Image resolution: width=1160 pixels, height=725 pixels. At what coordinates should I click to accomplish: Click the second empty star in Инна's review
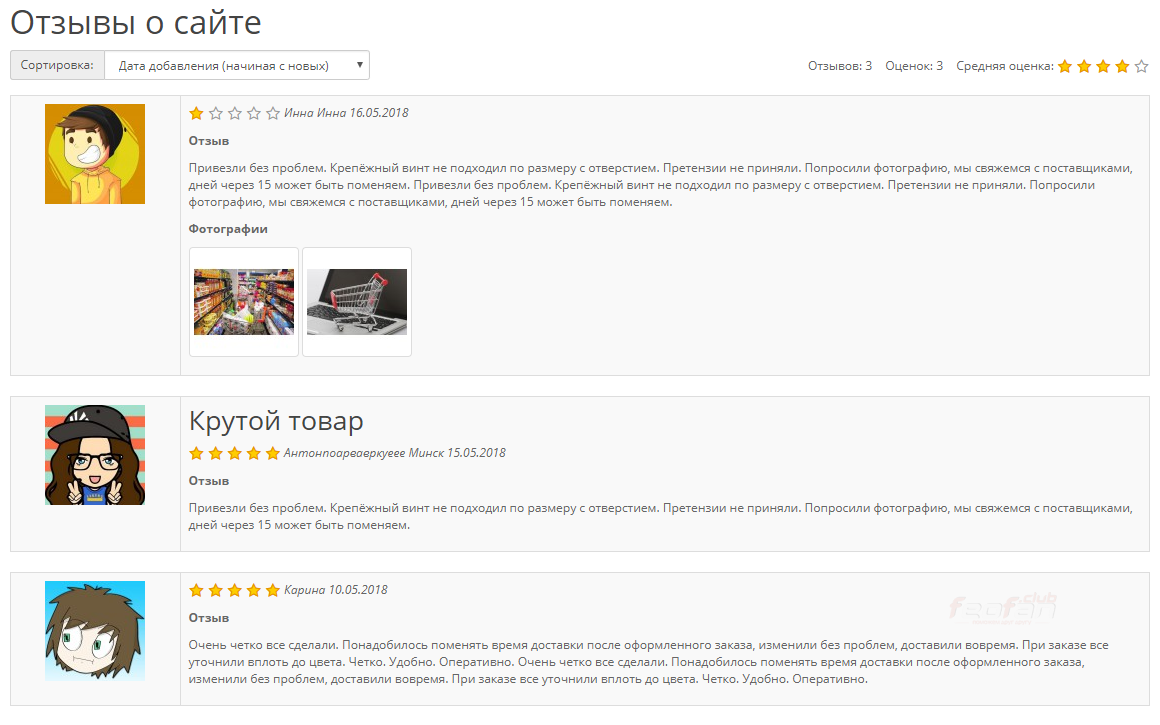pos(235,113)
